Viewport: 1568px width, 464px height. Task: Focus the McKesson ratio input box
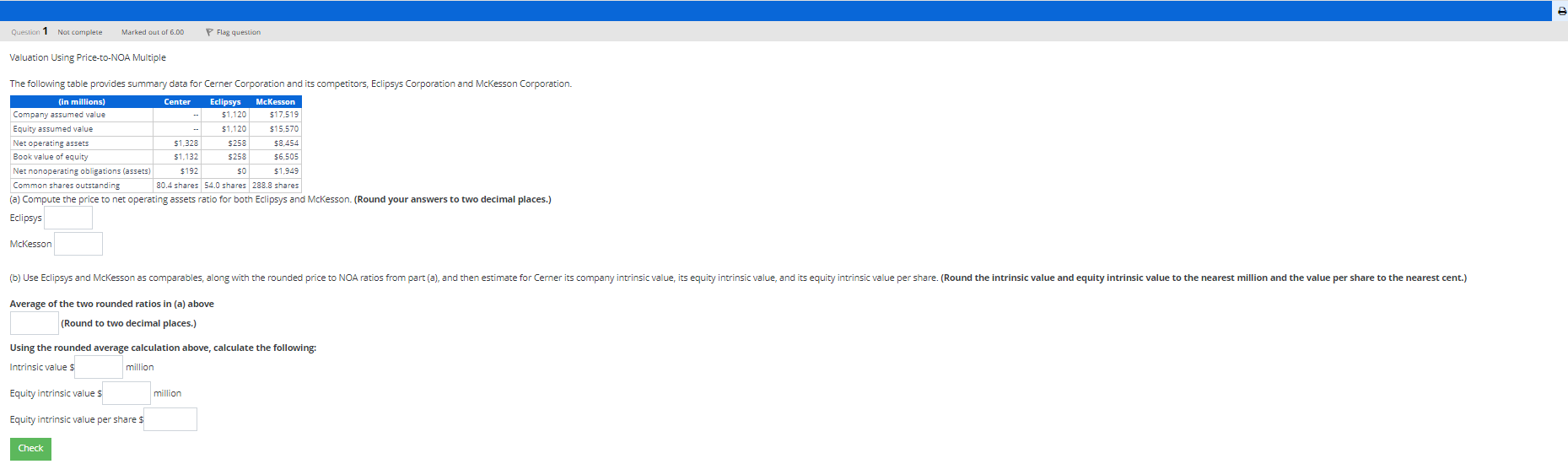78,244
